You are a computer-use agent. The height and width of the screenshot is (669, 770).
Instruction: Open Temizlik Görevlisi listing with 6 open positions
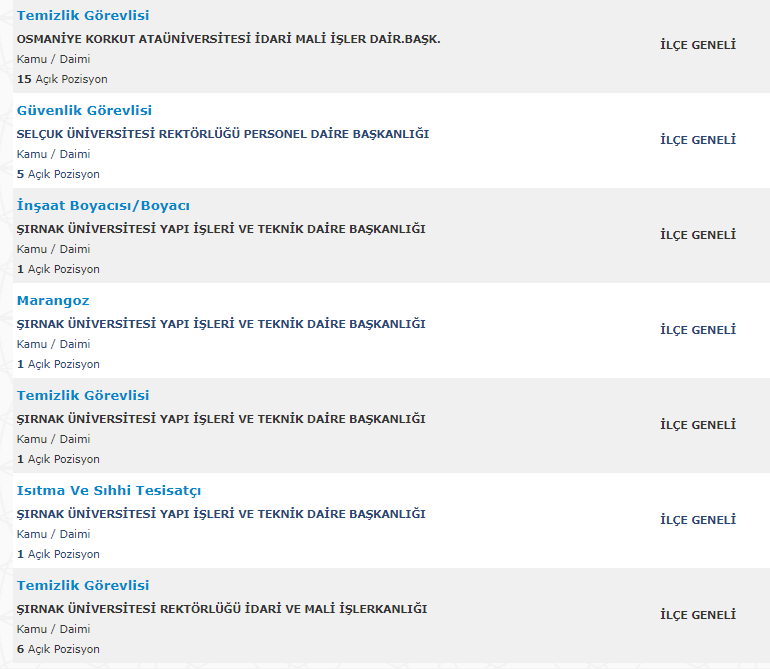(x=83, y=585)
